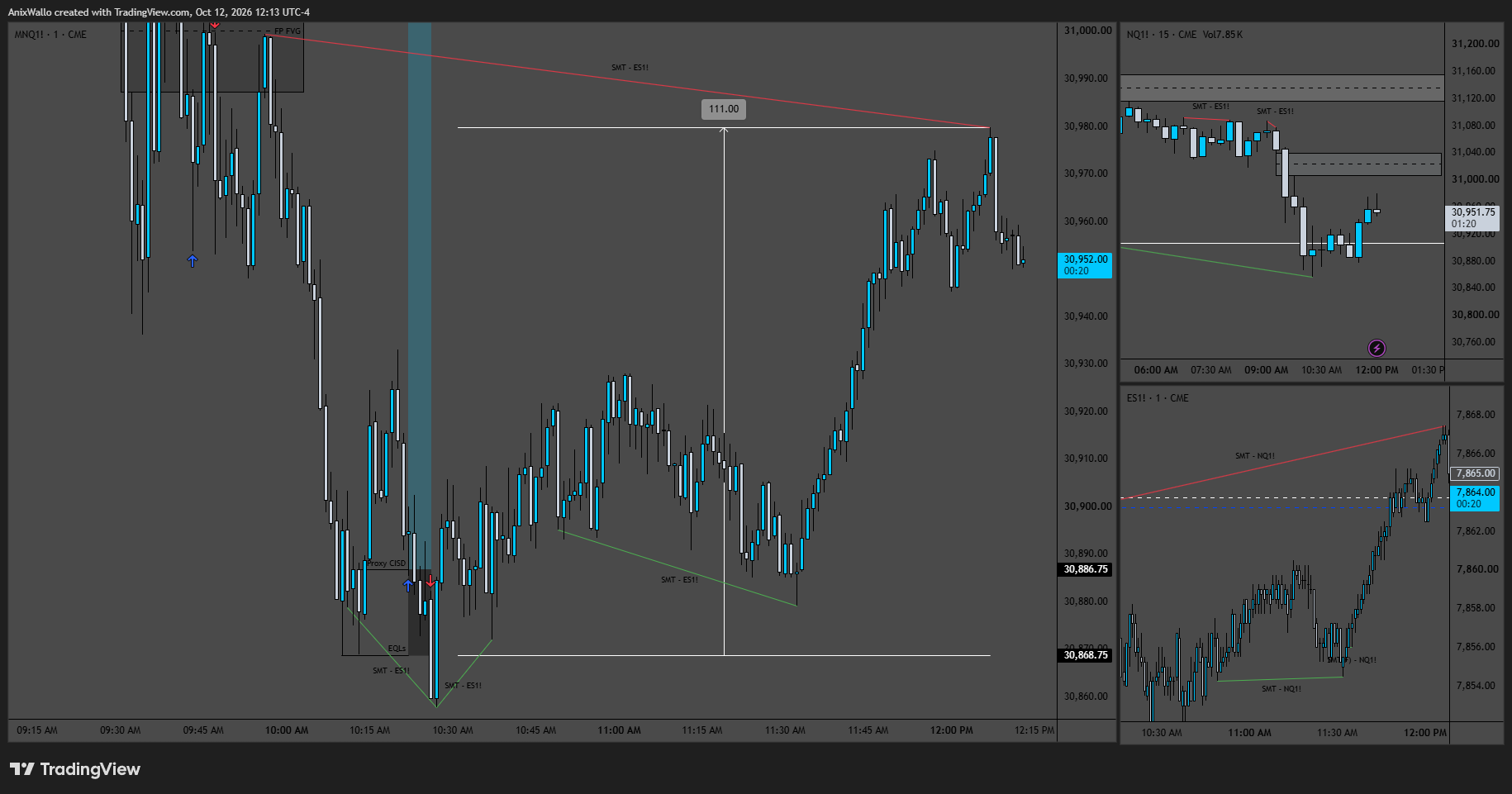This screenshot has width=1512, height=794.
Task: Open the ES1! · 1 · CME symbol legend
Action: pyautogui.click(x=1158, y=398)
